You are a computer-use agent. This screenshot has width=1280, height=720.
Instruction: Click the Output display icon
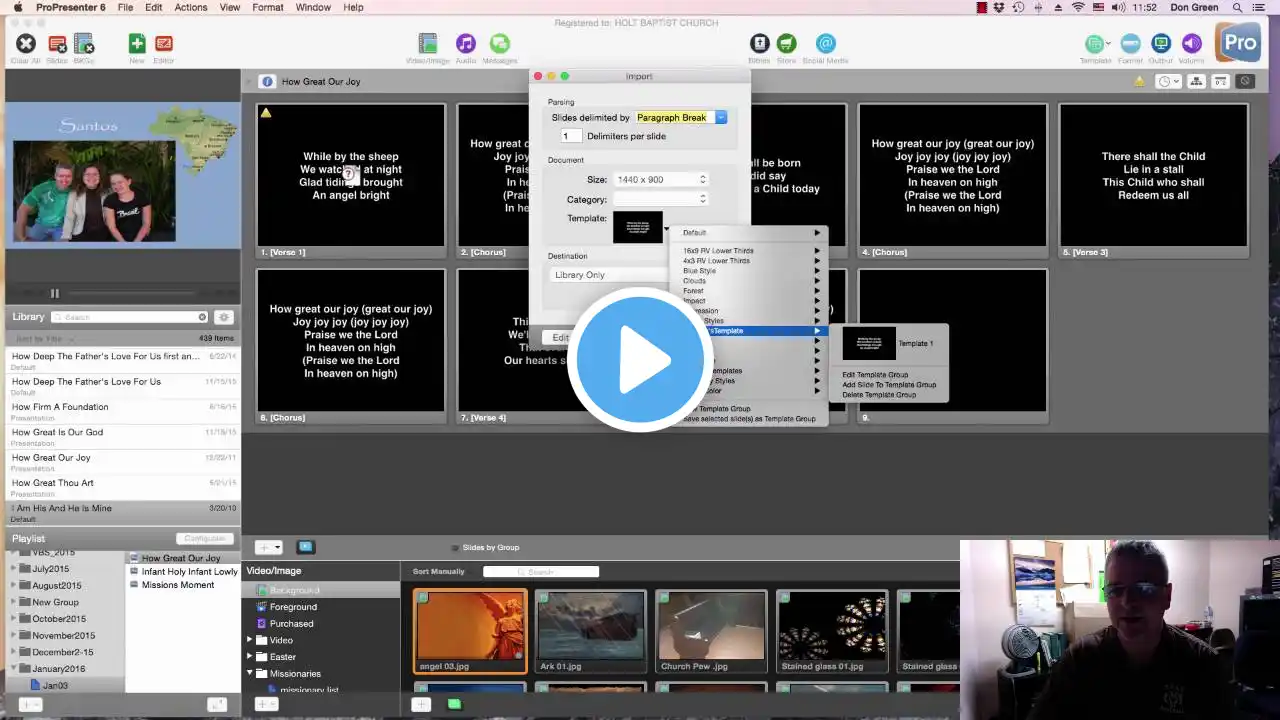[x=1161, y=44]
